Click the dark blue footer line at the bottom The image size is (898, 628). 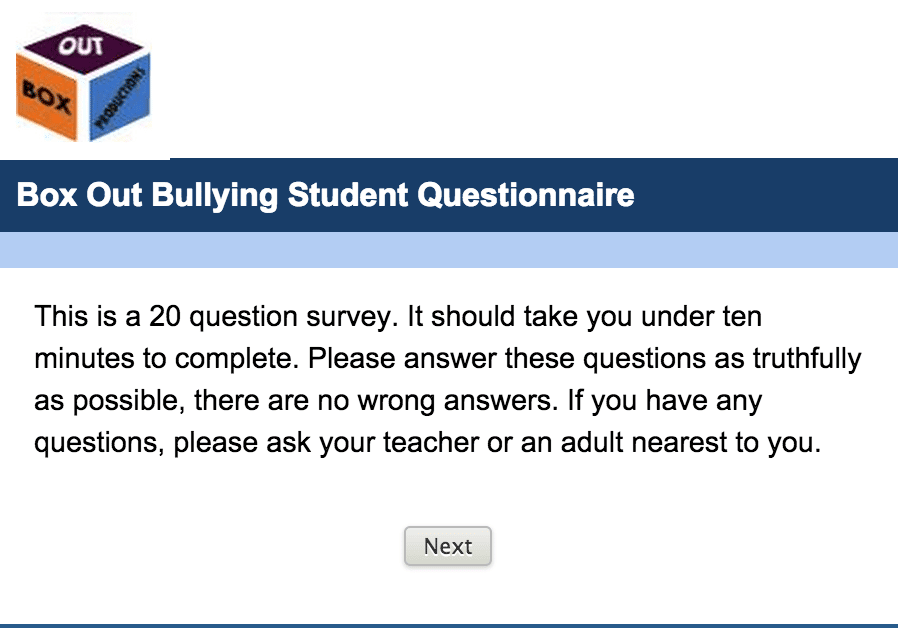pyautogui.click(x=449, y=625)
